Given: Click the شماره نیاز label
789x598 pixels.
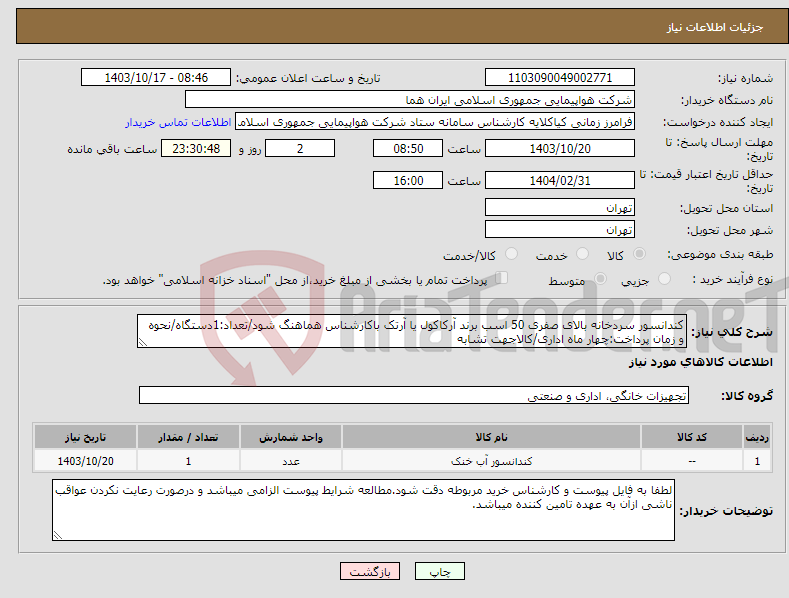Looking at the screenshot, I should click(745, 79).
